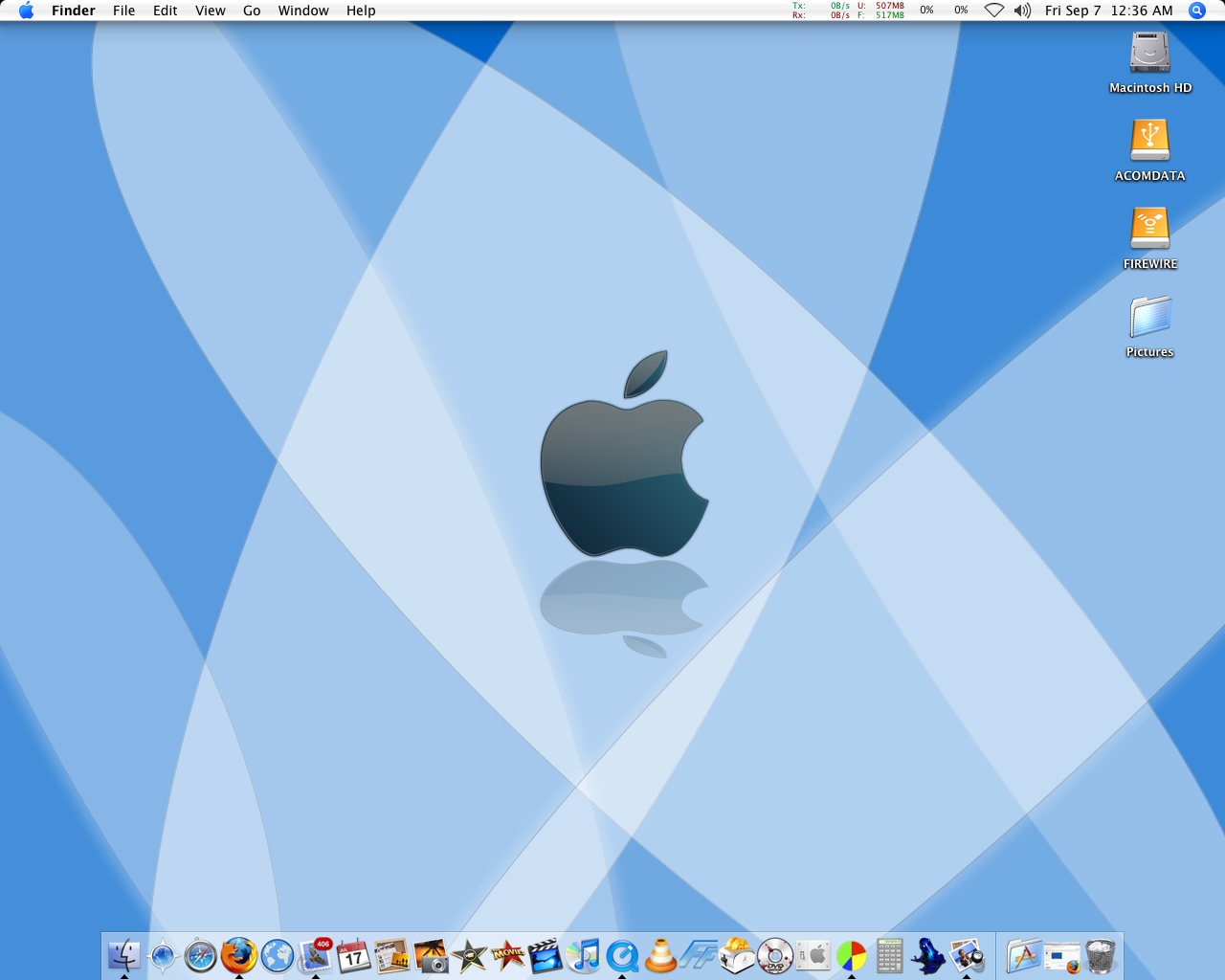The height and width of the screenshot is (980, 1225).
Task: Open the DVD disc app in Dock
Action: coord(775,955)
